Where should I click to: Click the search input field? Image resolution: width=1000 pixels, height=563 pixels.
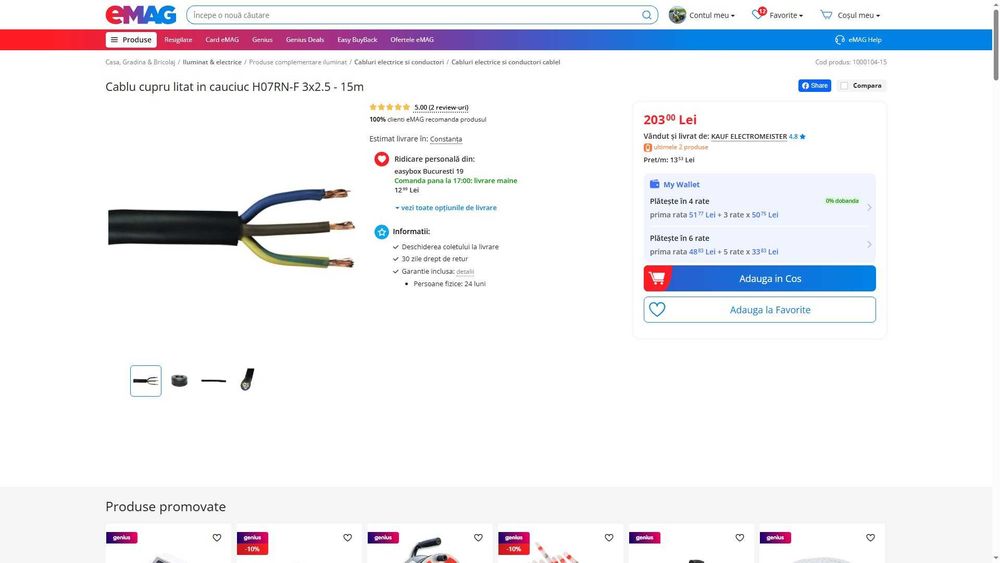point(415,15)
